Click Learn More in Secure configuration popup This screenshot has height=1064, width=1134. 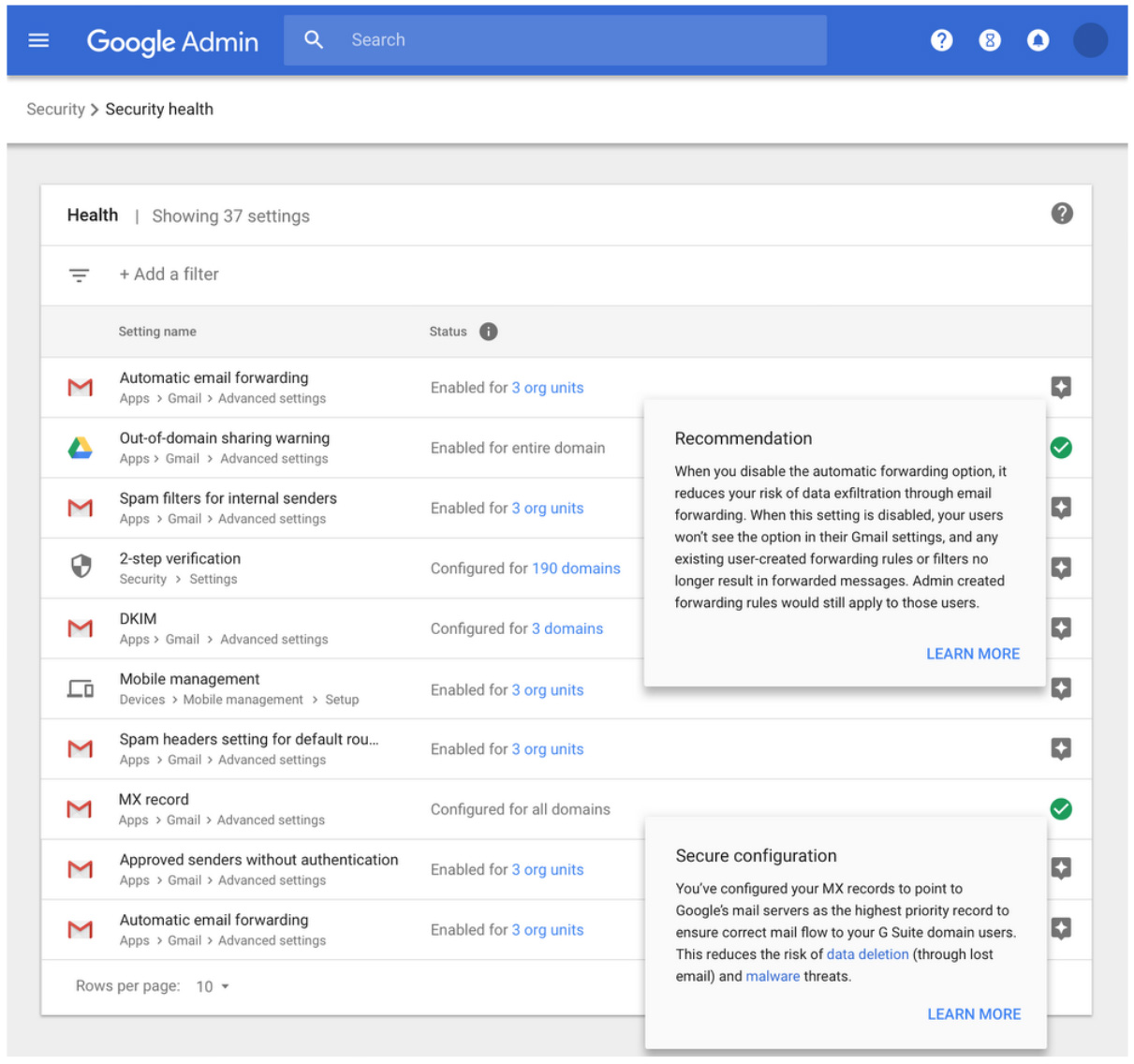click(x=973, y=1014)
